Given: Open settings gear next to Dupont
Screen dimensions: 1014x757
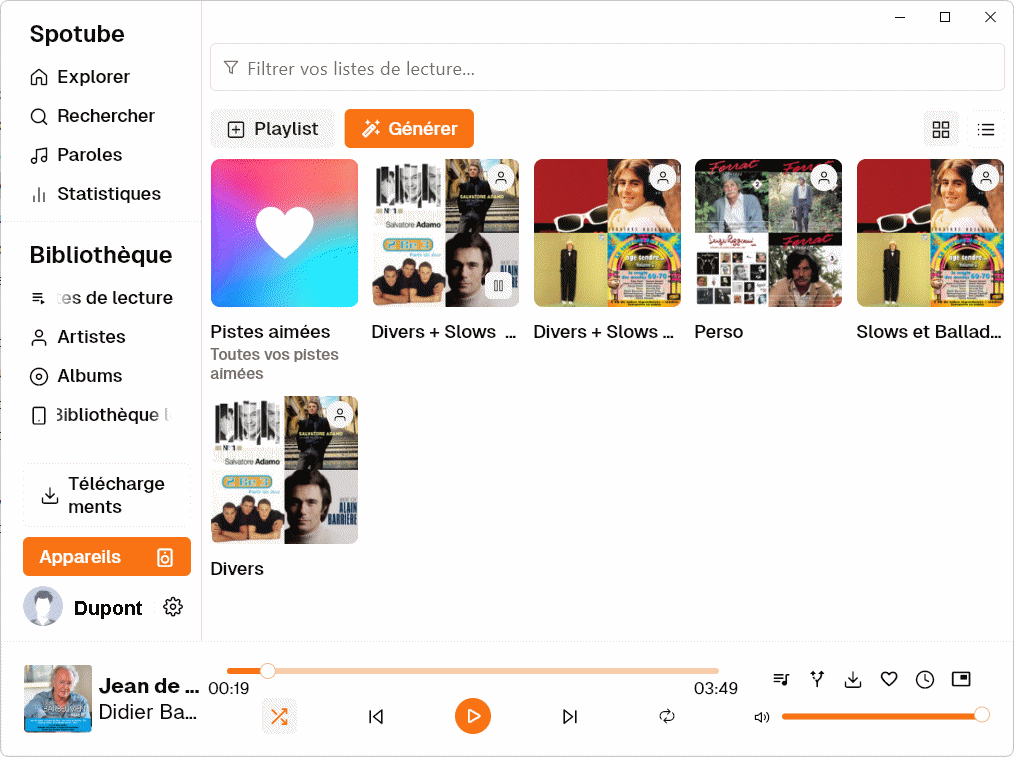Looking at the screenshot, I should (x=173, y=607).
